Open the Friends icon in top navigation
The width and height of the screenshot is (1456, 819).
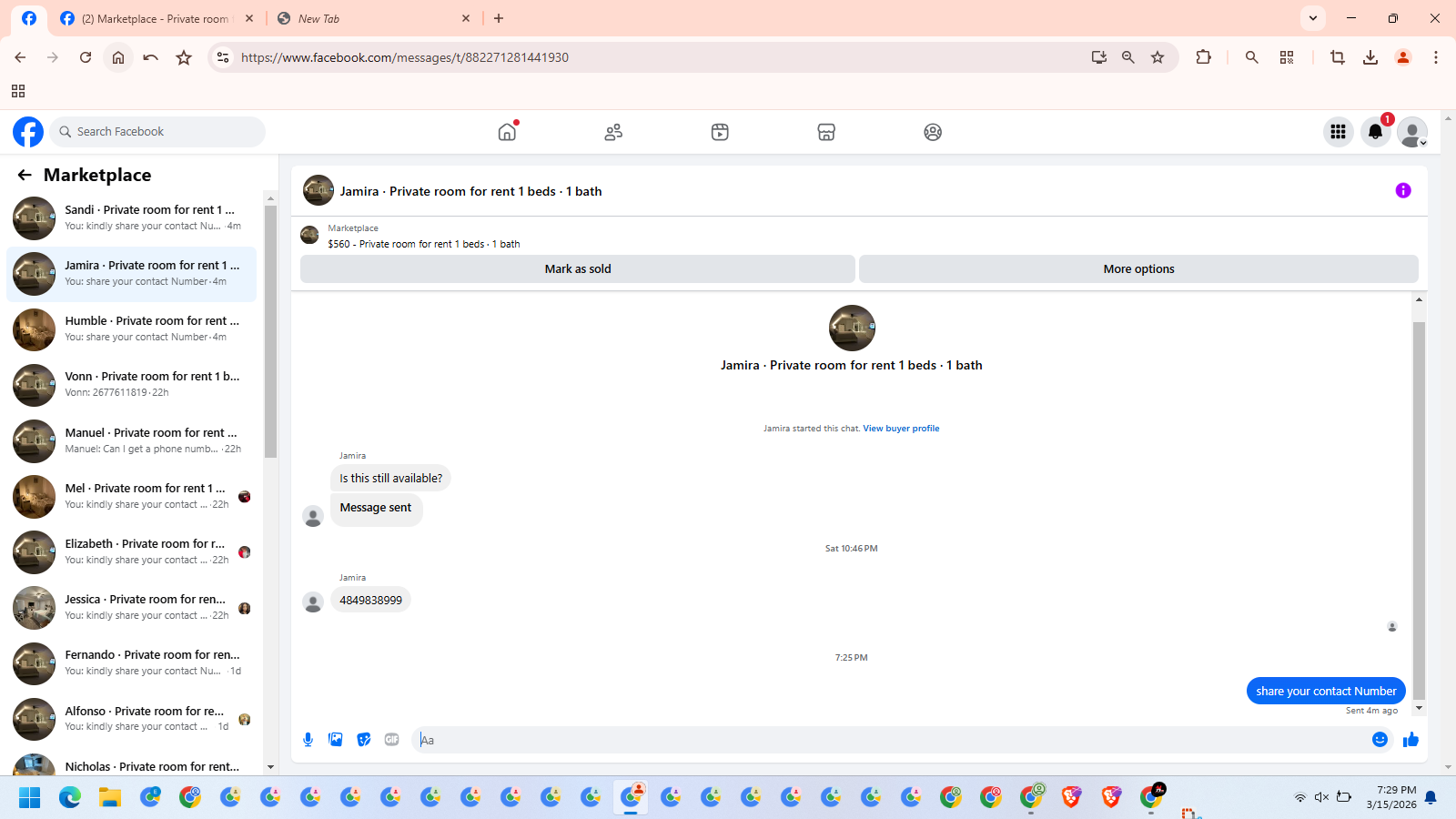pos(613,132)
